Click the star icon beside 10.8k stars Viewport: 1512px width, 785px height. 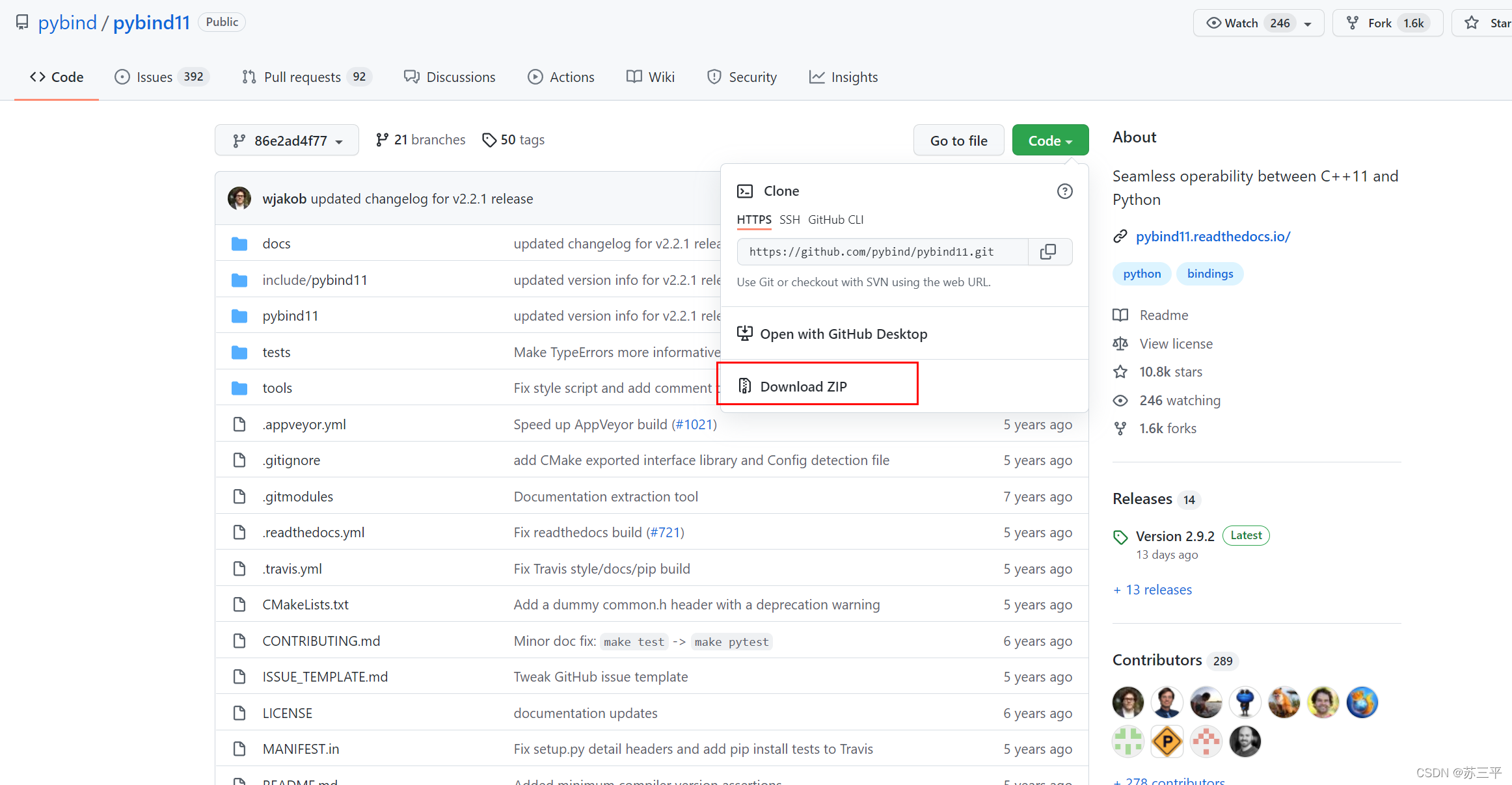(x=1120, y=372)
